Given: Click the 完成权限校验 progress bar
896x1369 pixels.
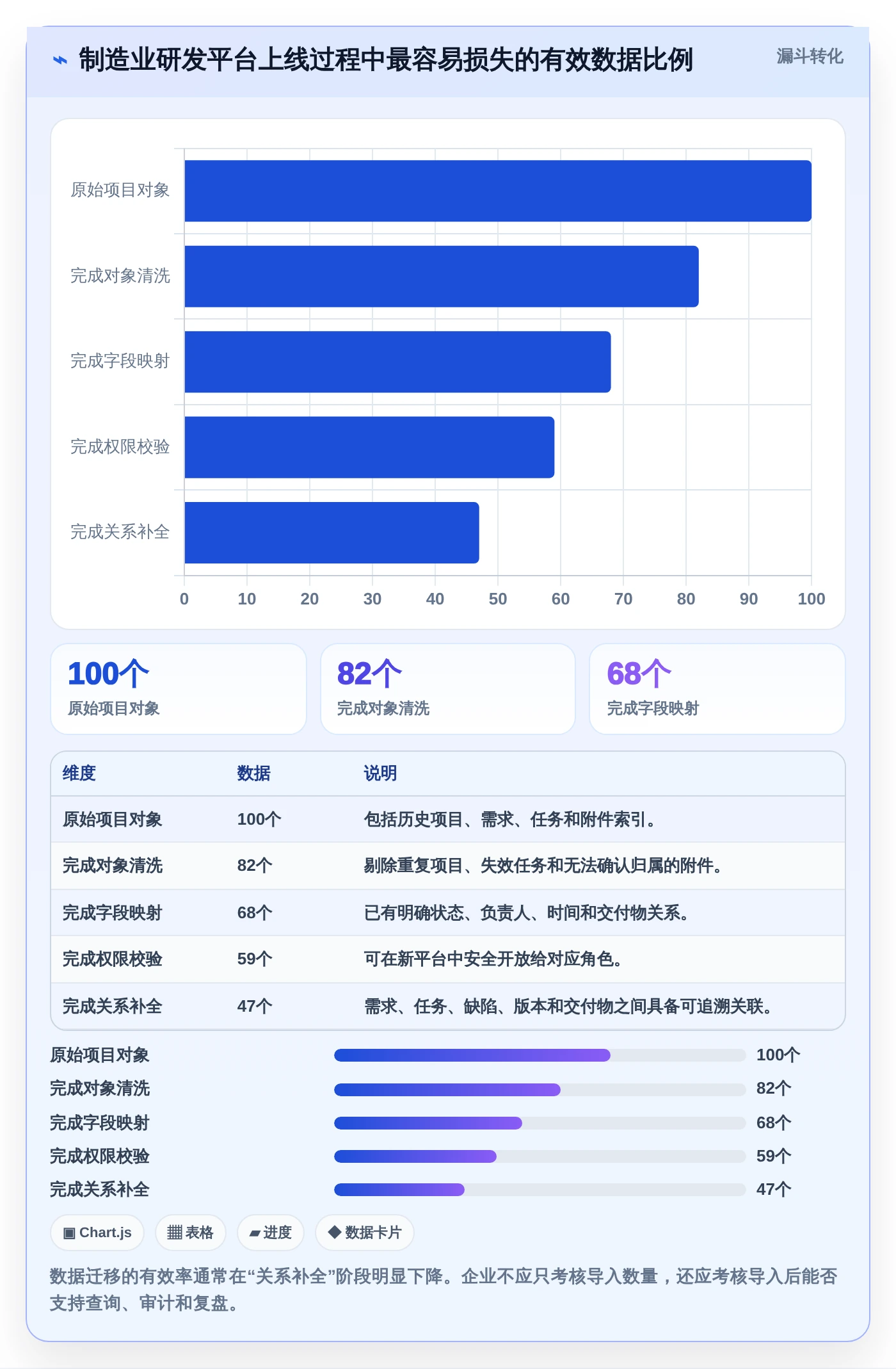Looking at the screenshot, I should coord(540,1156).
